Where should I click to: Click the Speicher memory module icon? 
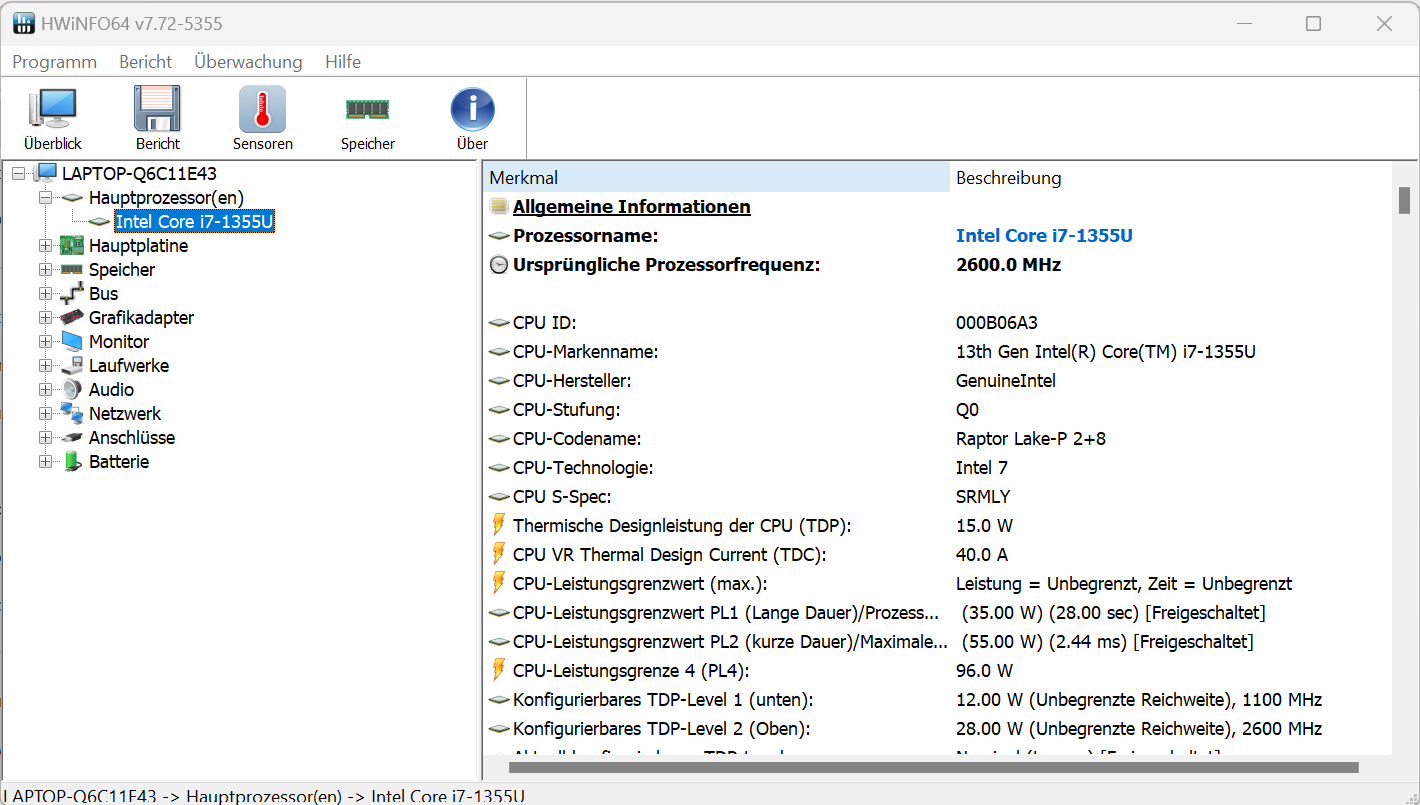(x=367, y=110)
